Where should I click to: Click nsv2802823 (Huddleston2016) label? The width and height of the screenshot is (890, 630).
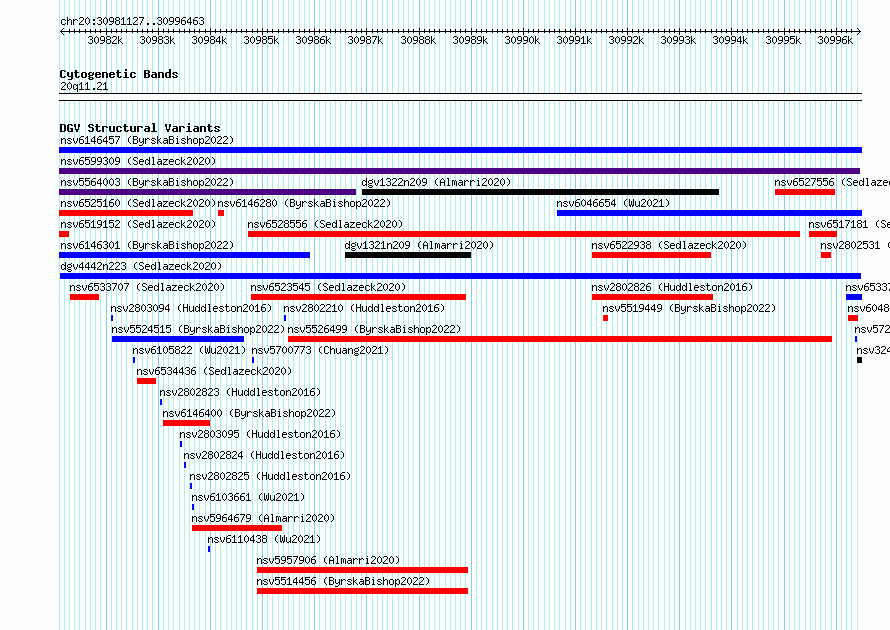240,392
